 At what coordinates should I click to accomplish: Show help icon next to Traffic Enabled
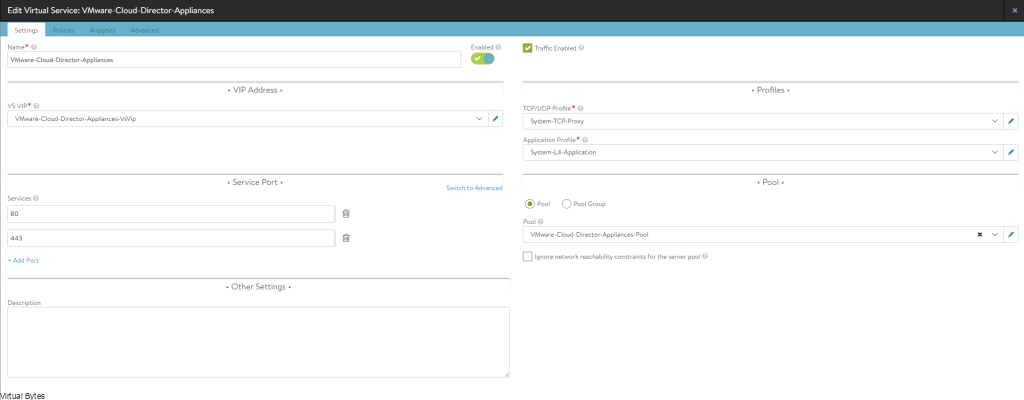coord(581,48)
